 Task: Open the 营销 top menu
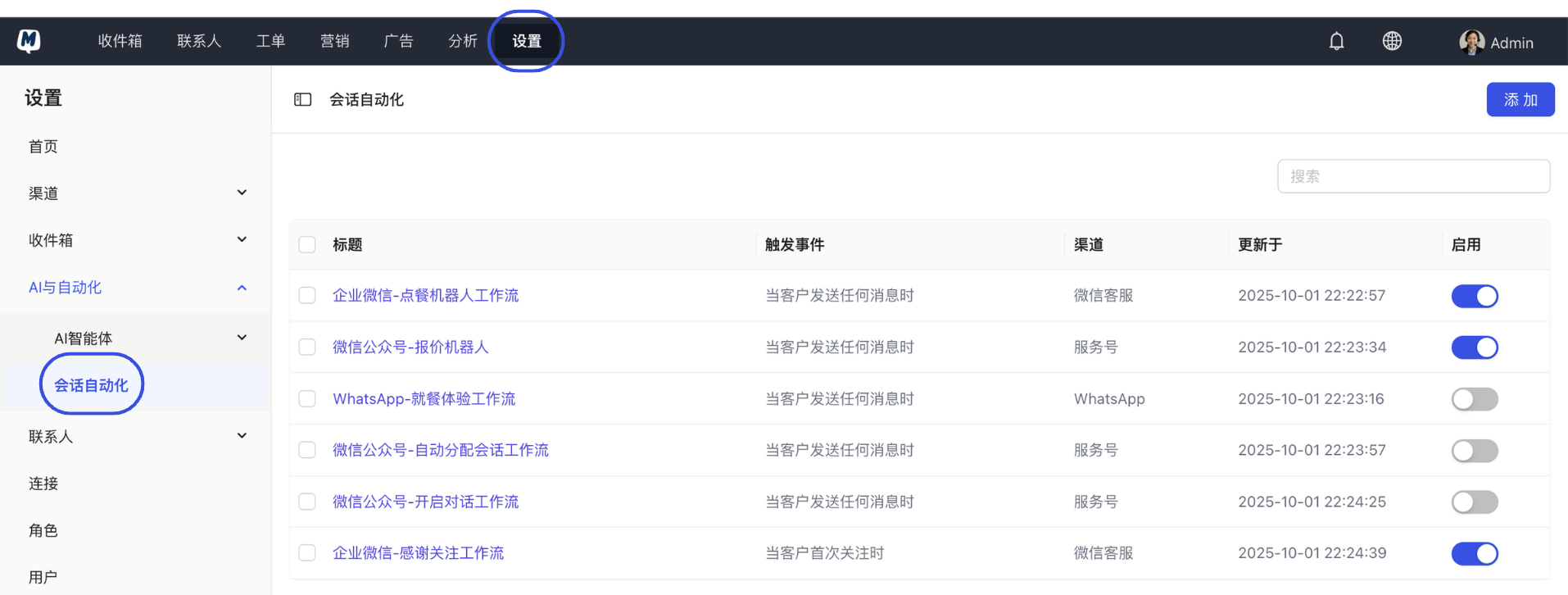(x=334, y=41)
